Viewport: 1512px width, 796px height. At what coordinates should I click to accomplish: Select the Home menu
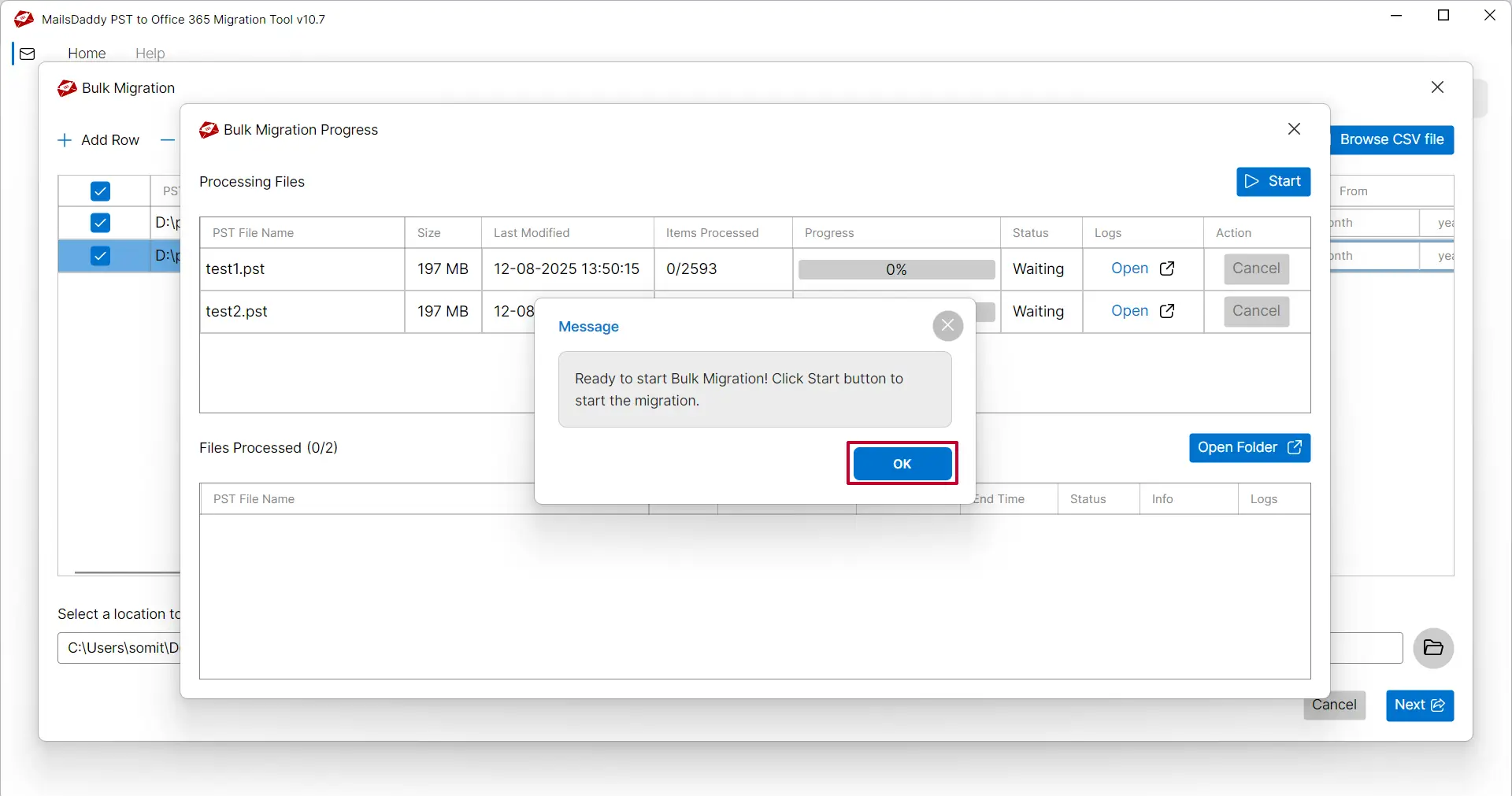87,53
